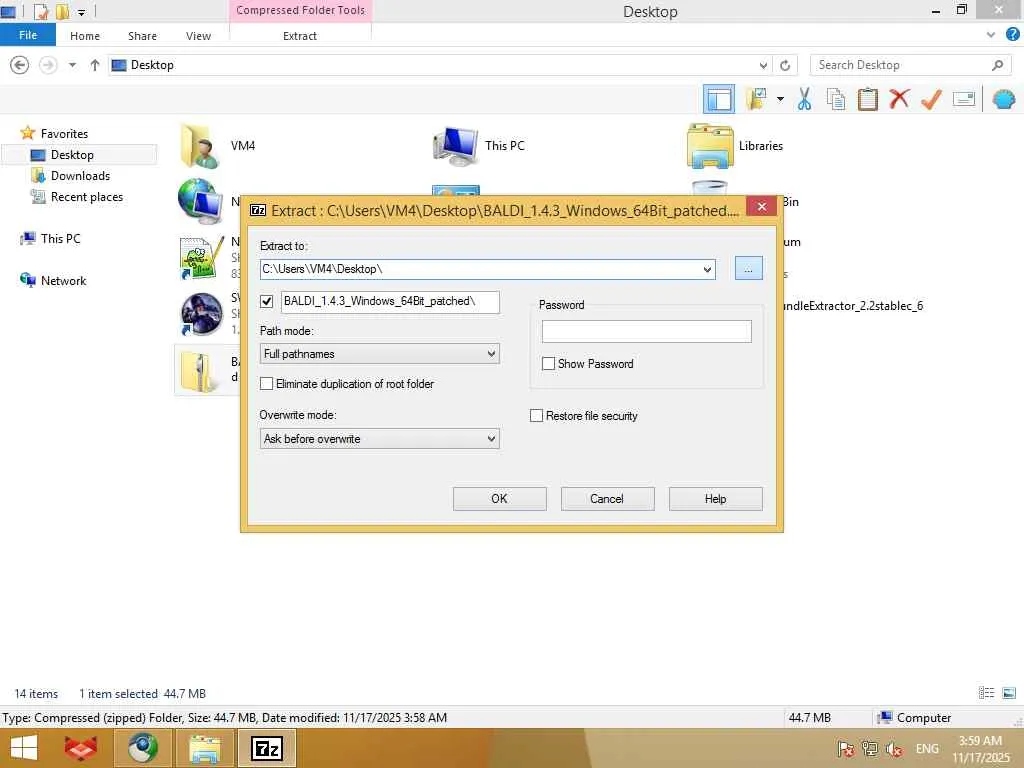
Task: Expand the address bar history dropdown
Action: [x=763, y=65]
